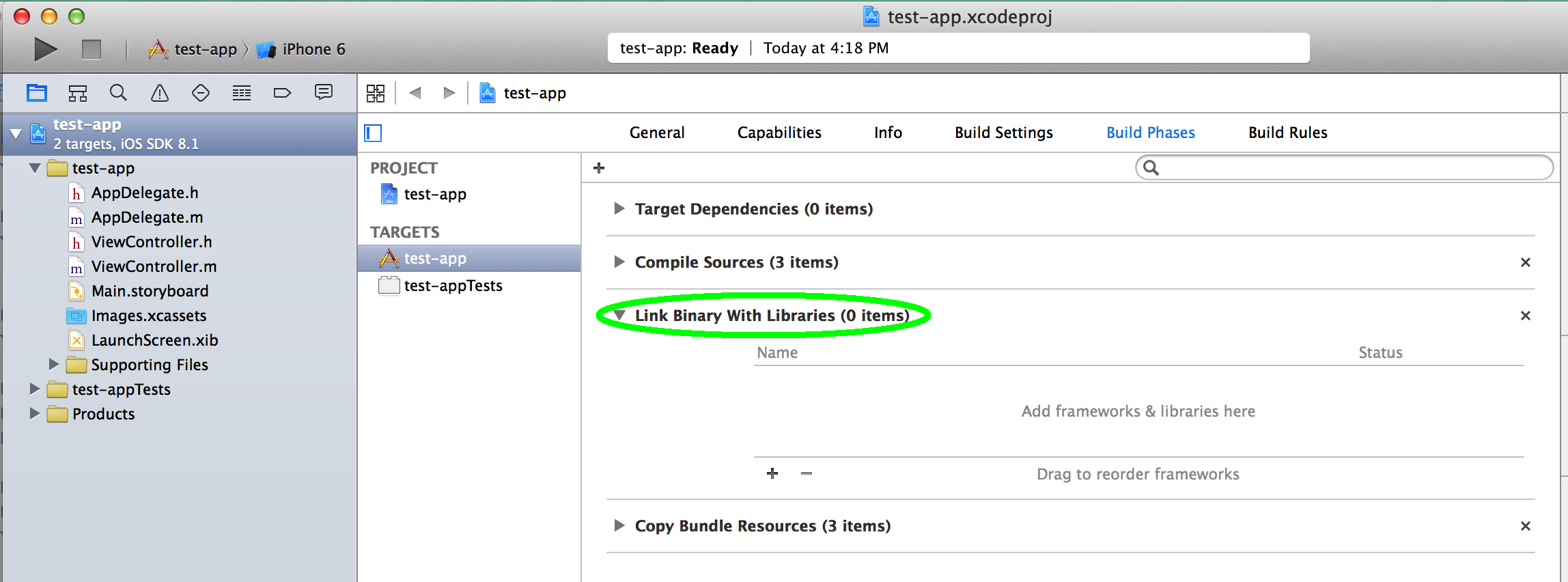Go forward in editor history

click(x=449, y=93)
